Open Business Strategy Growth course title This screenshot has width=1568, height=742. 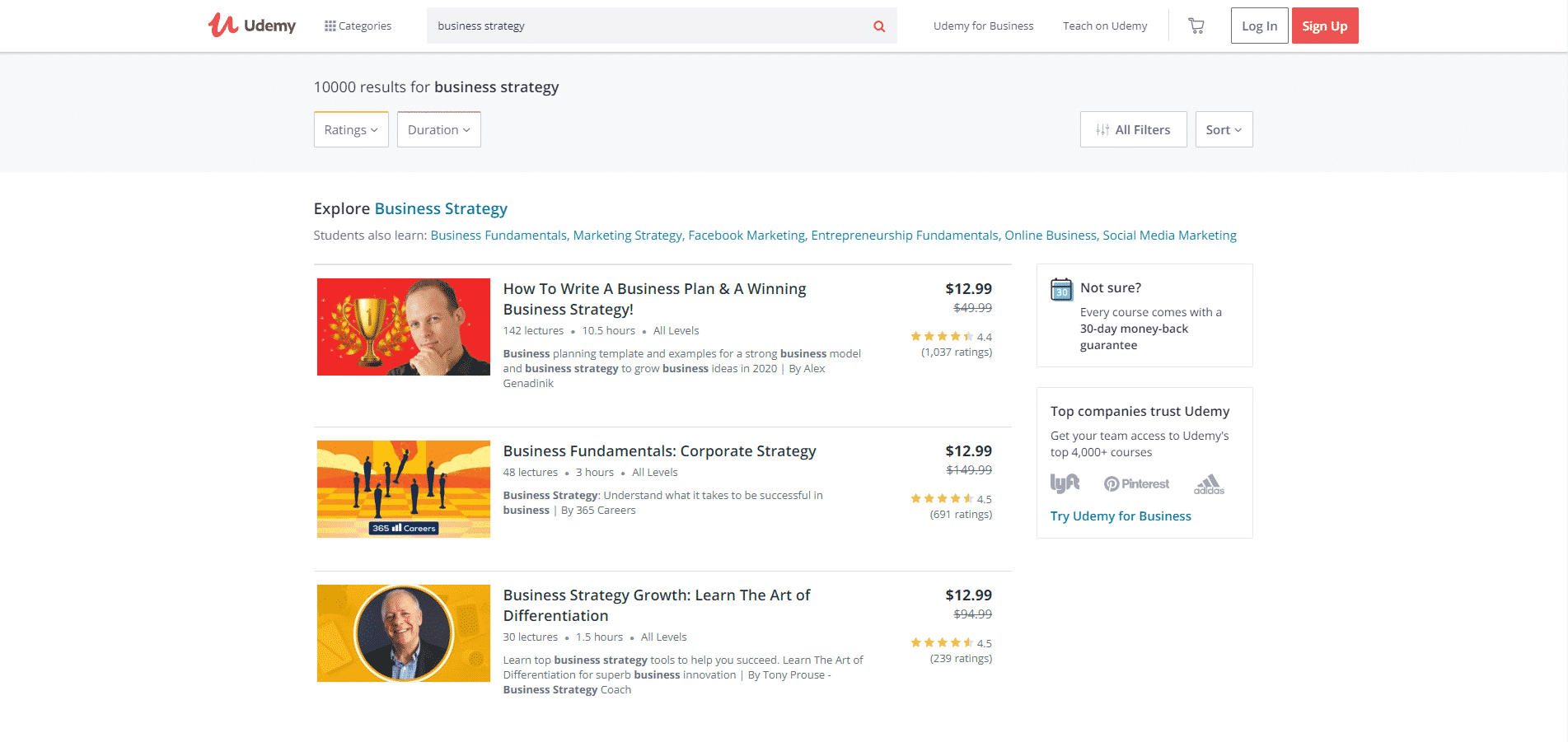657,605
